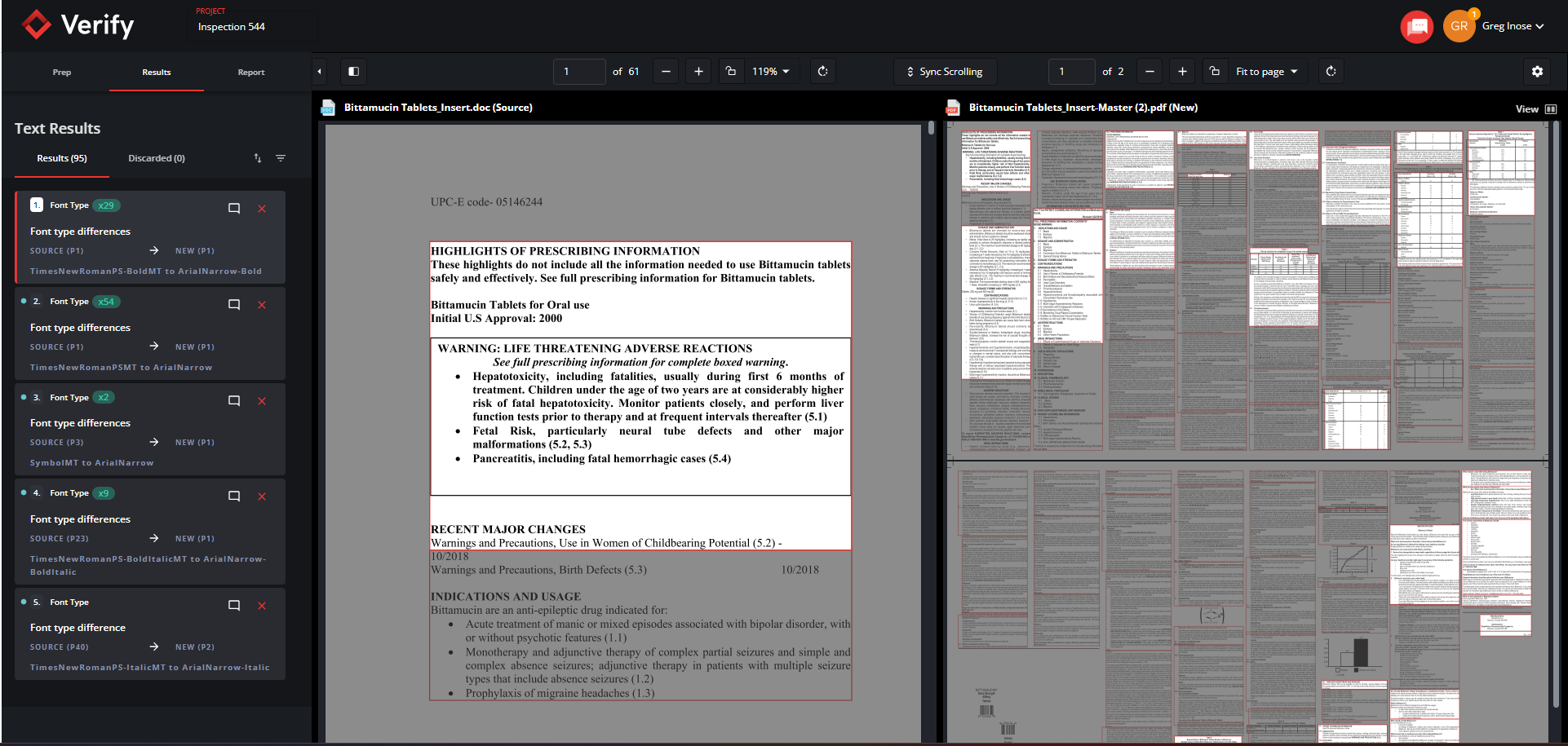This screenshot has height=746, width=1568.
Task: Zoom in the source document
Action: [698, 72]
